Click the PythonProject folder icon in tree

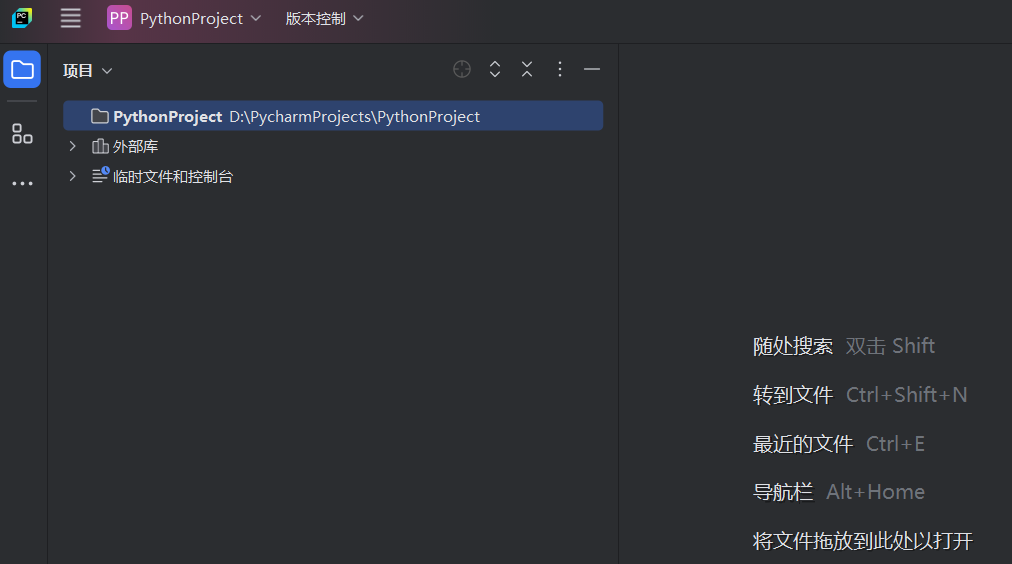[100, 116]
